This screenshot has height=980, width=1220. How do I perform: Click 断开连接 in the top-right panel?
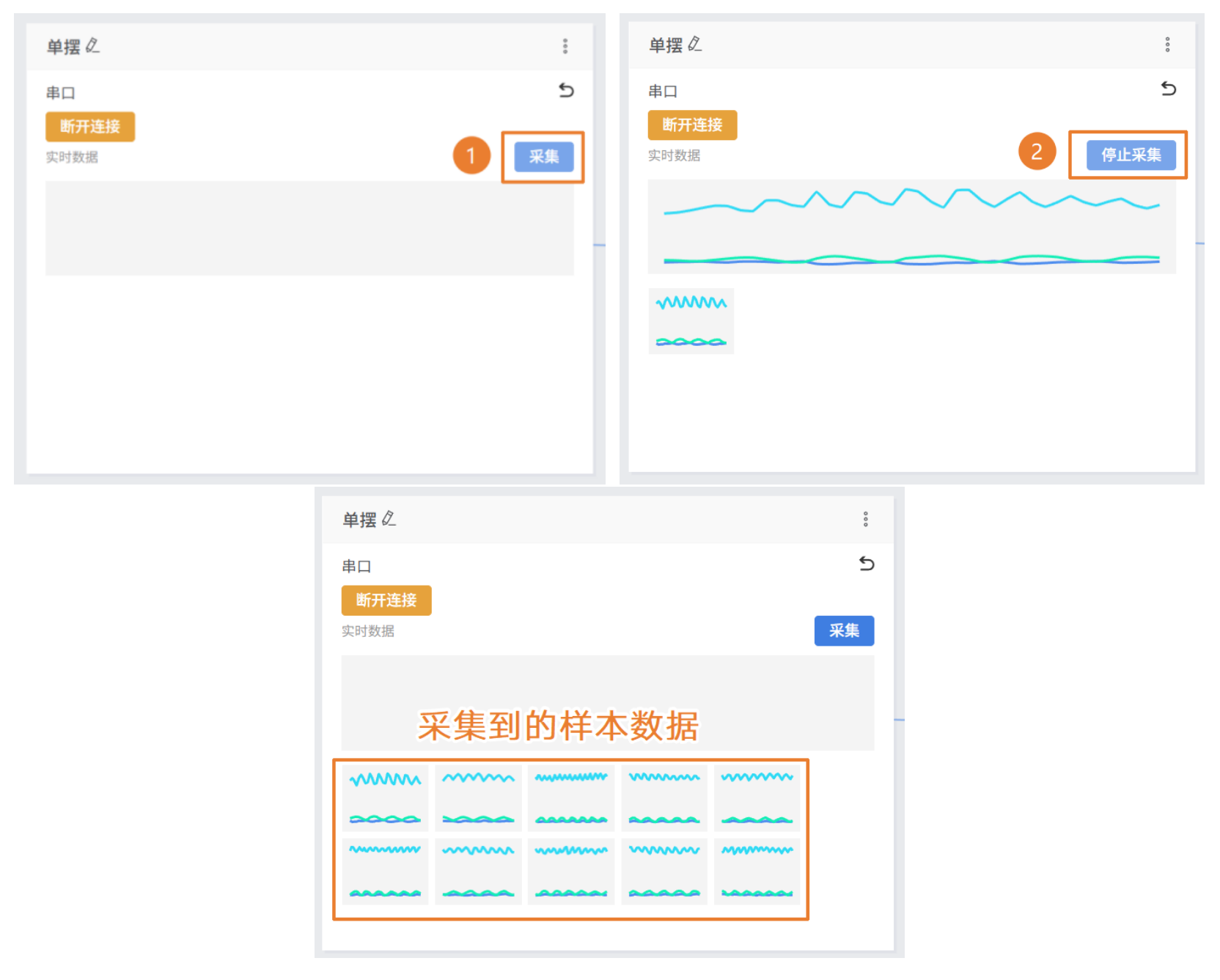coord(692,125)
